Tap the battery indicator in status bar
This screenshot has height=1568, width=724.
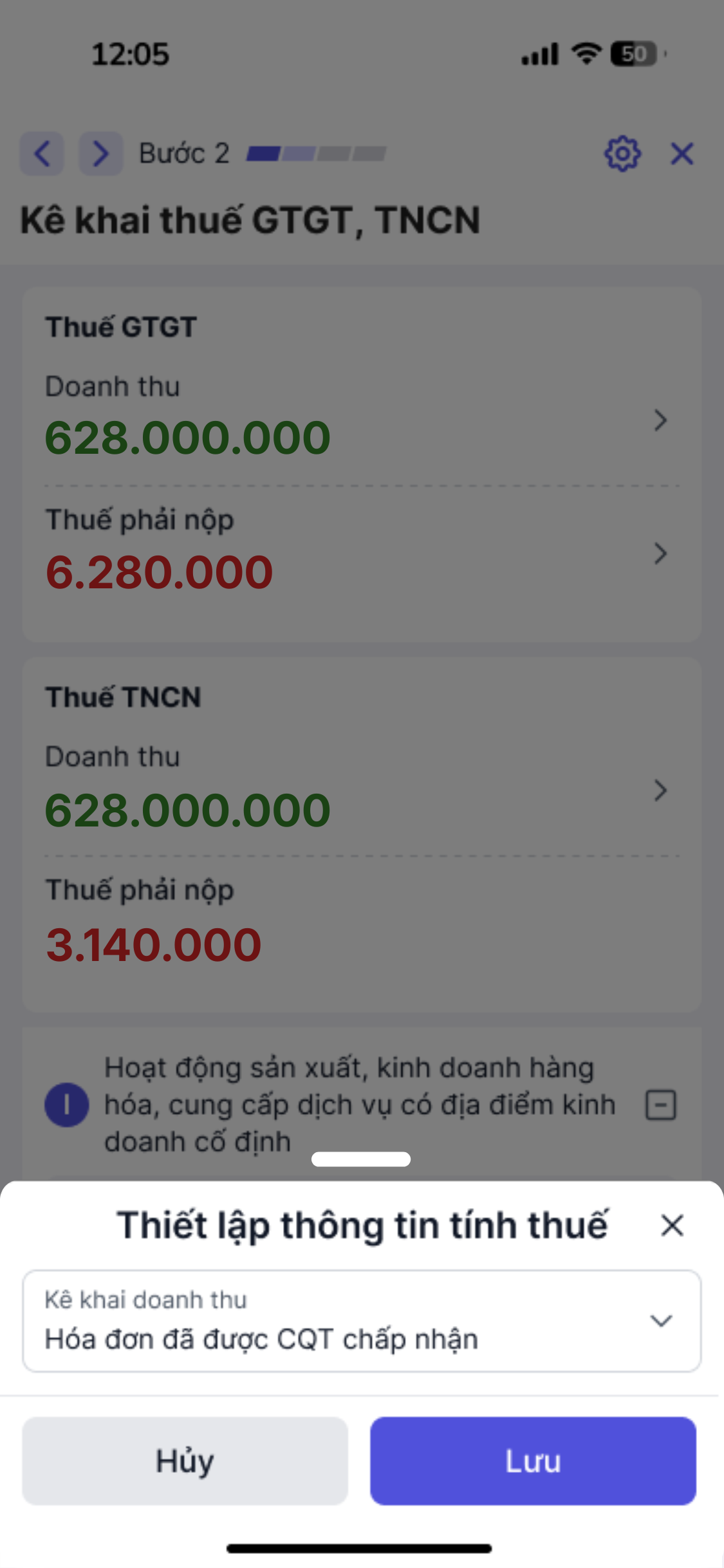[x=635, y=53]
